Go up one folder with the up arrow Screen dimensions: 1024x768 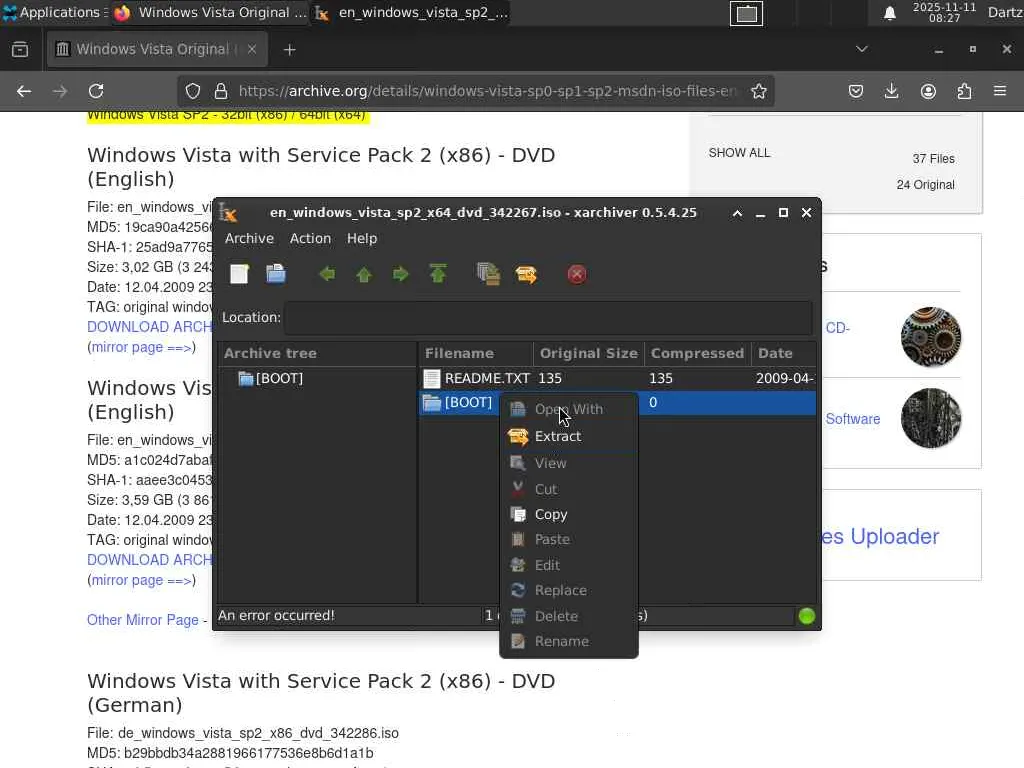[x=364, y=274]
